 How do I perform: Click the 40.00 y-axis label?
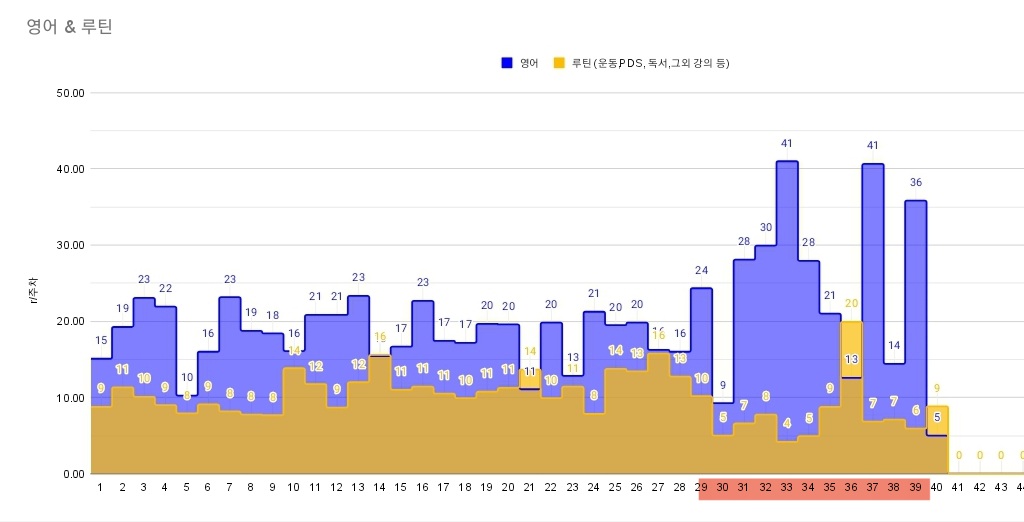71,169
